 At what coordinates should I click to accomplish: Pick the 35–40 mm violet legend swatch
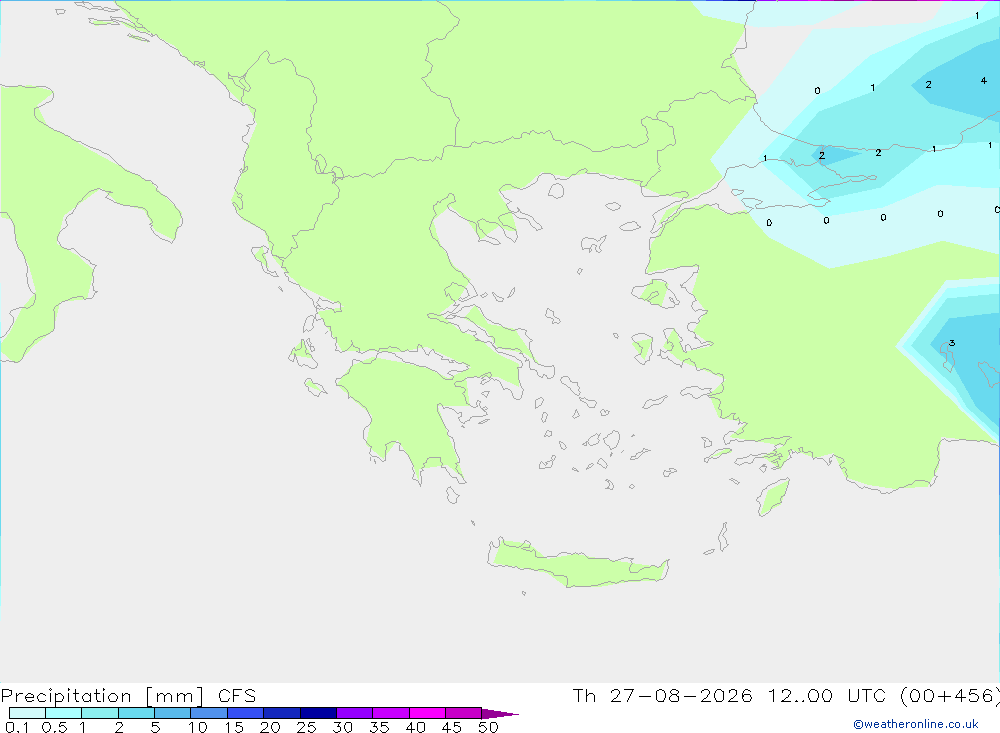coord(391,713)
